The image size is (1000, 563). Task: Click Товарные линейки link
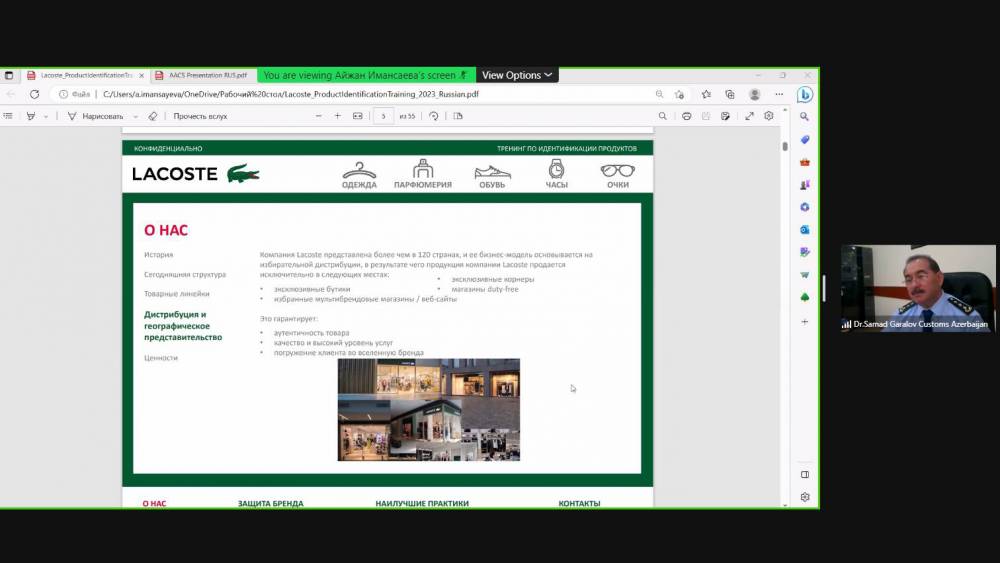177,294
